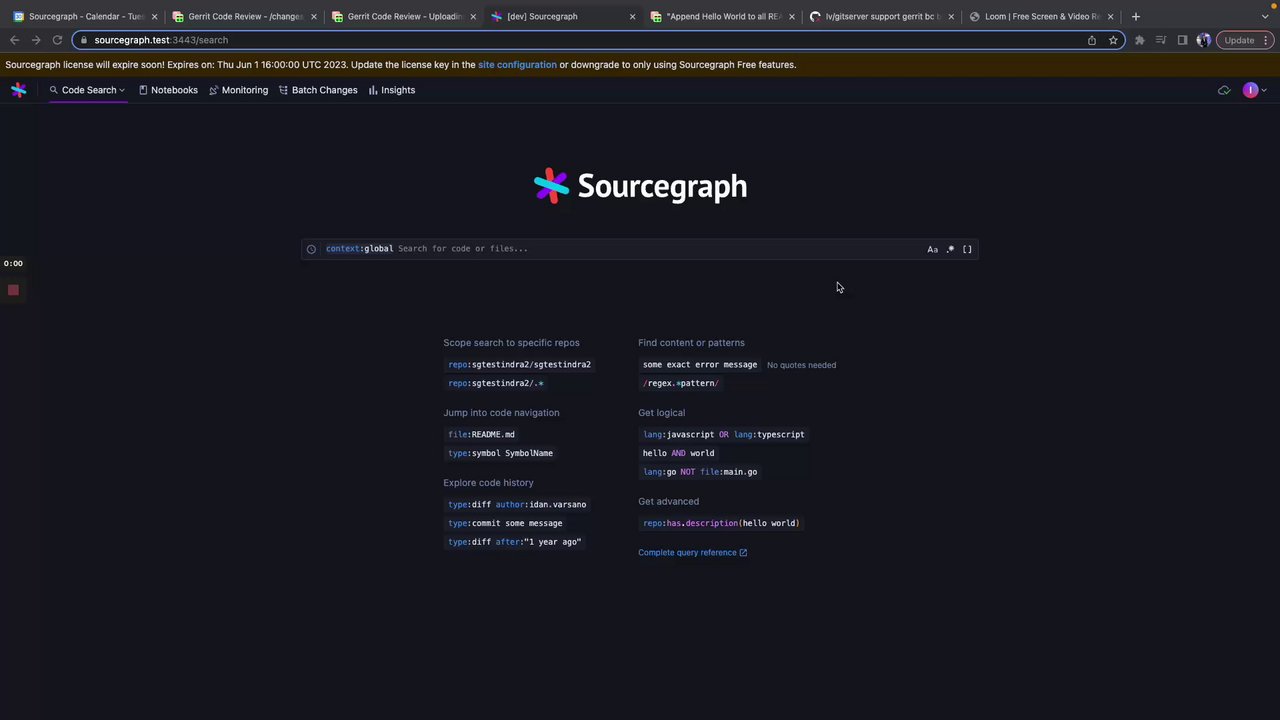Click the Chrome Update button
Image resolution: width=1280 pixels, height=720 pixels.
[x=1239, y=40]
